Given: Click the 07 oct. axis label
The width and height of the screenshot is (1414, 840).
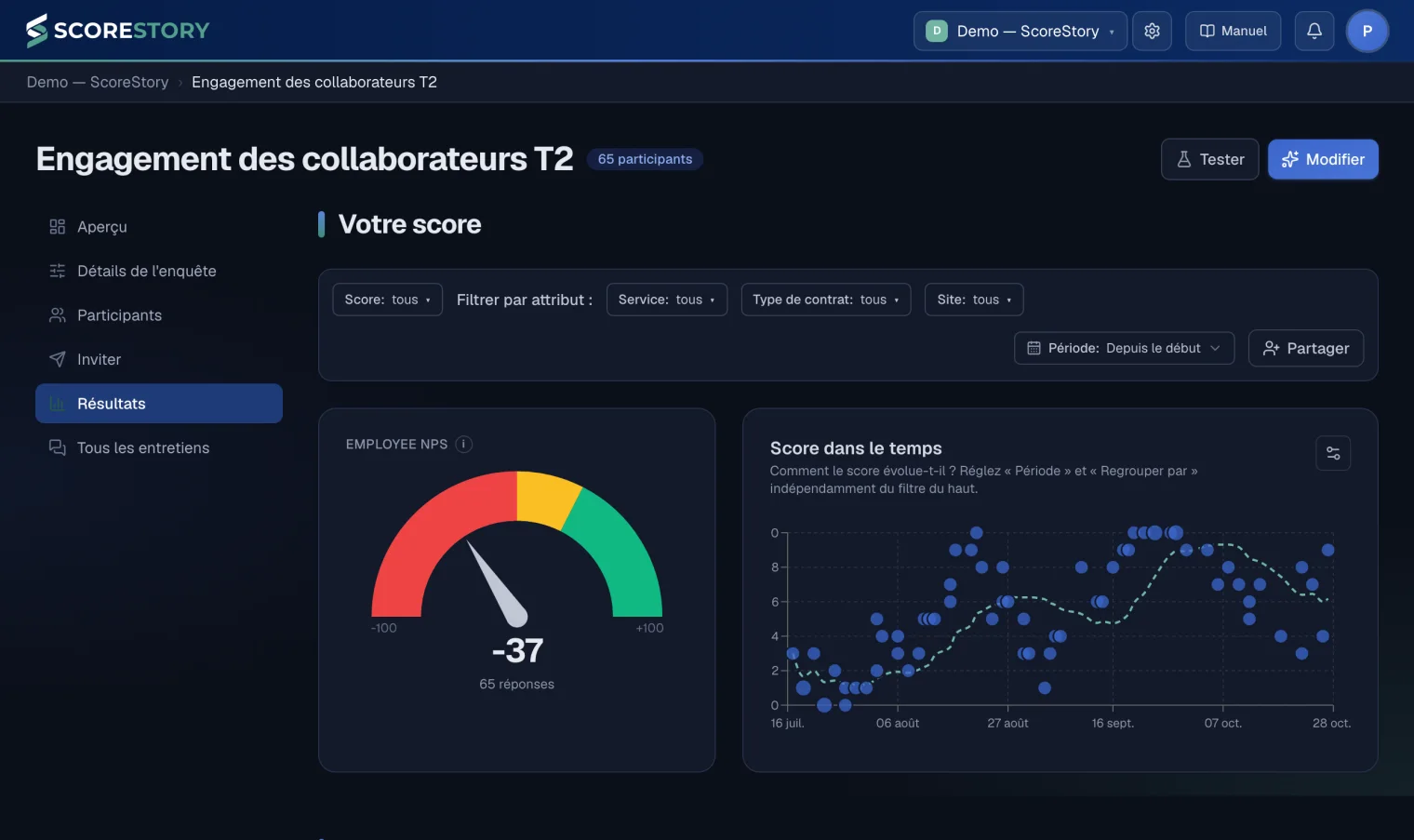Looking at the screenshot, I should [1222, 723].
